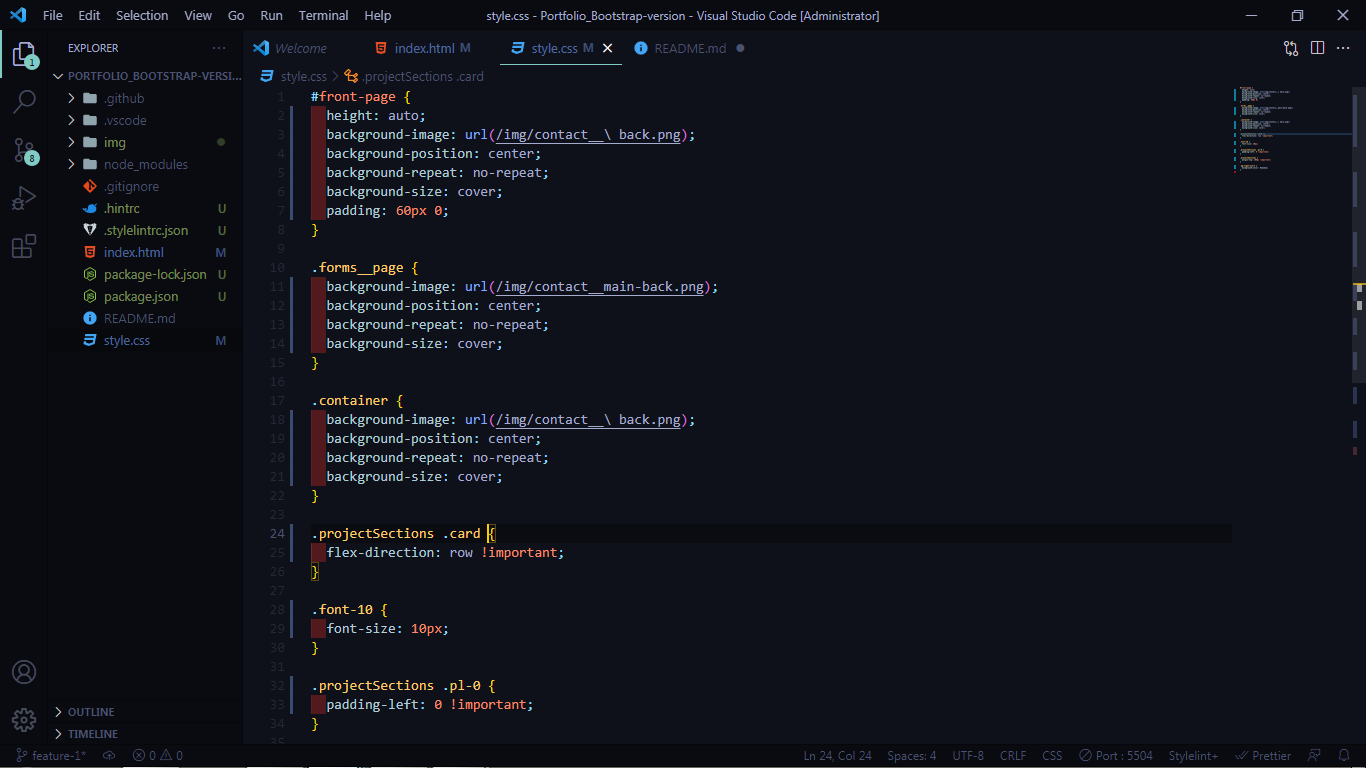Click the Ln 24, Col 24 cursor position

point(838,756)
